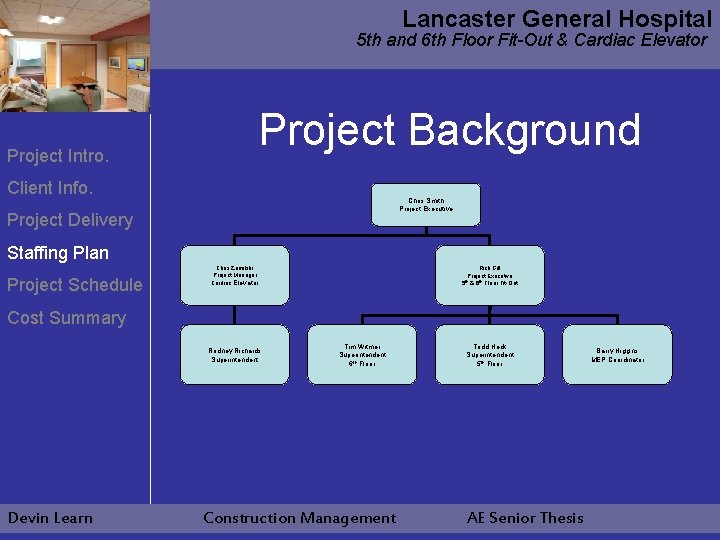The image size is (720, 540).
Task: Open the Project Intro. section
Action: (x=58, y=156)
